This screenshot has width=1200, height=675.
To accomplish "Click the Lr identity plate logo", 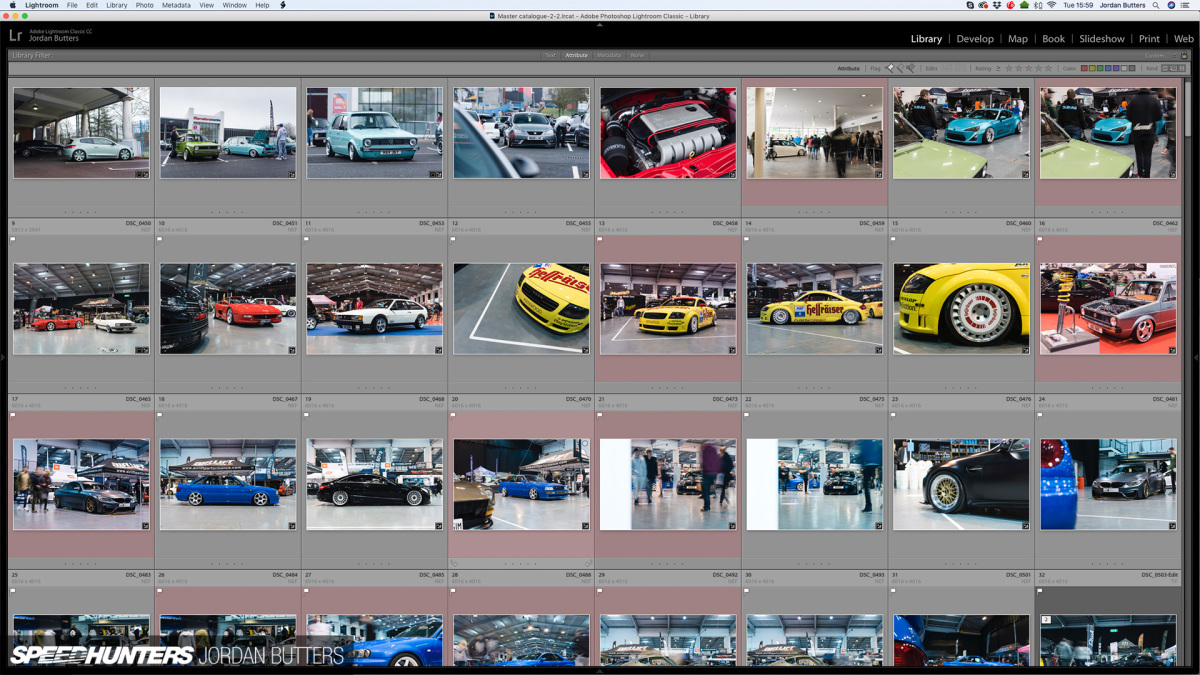I will pos(15,35).
